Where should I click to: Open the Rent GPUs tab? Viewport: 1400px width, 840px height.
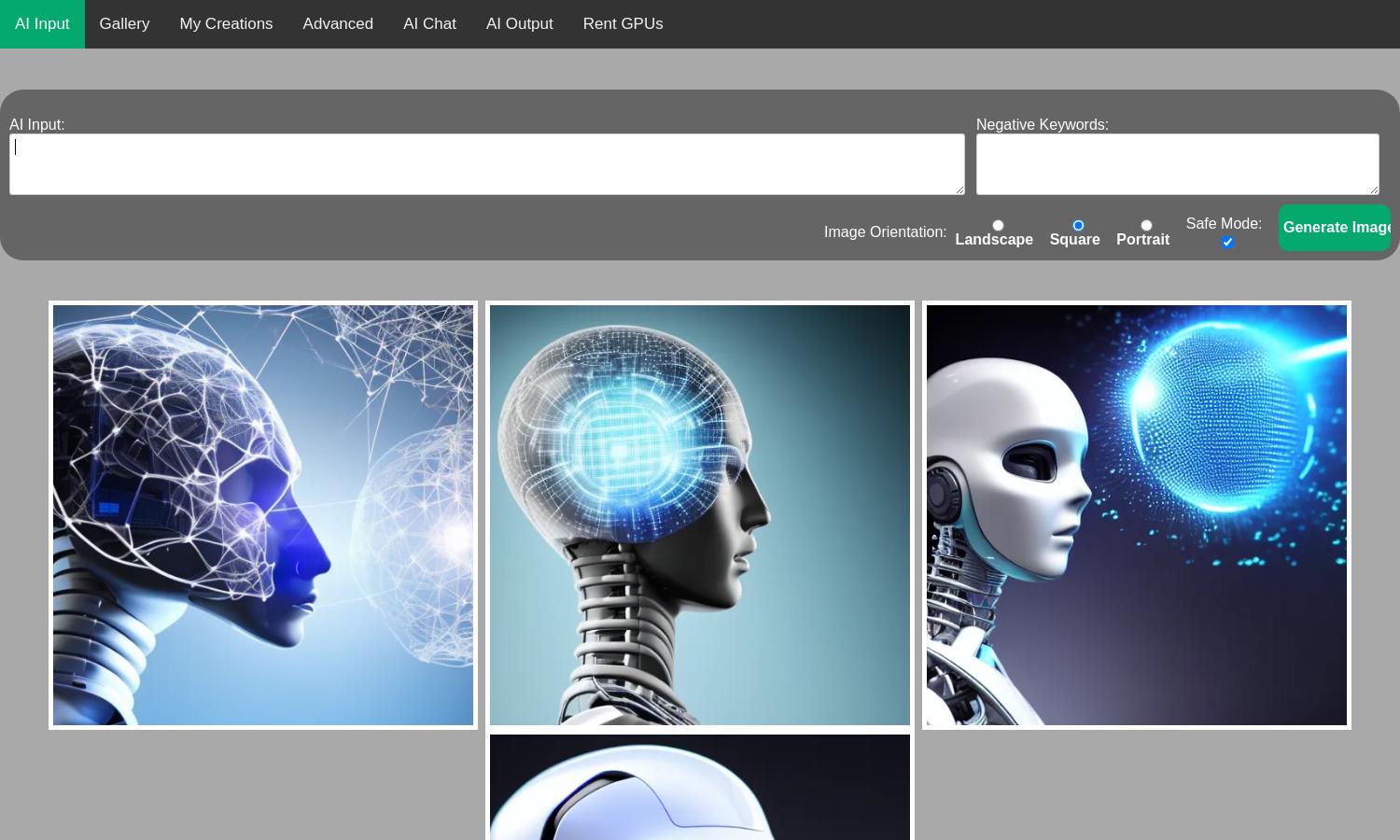[x=623, y=24]
